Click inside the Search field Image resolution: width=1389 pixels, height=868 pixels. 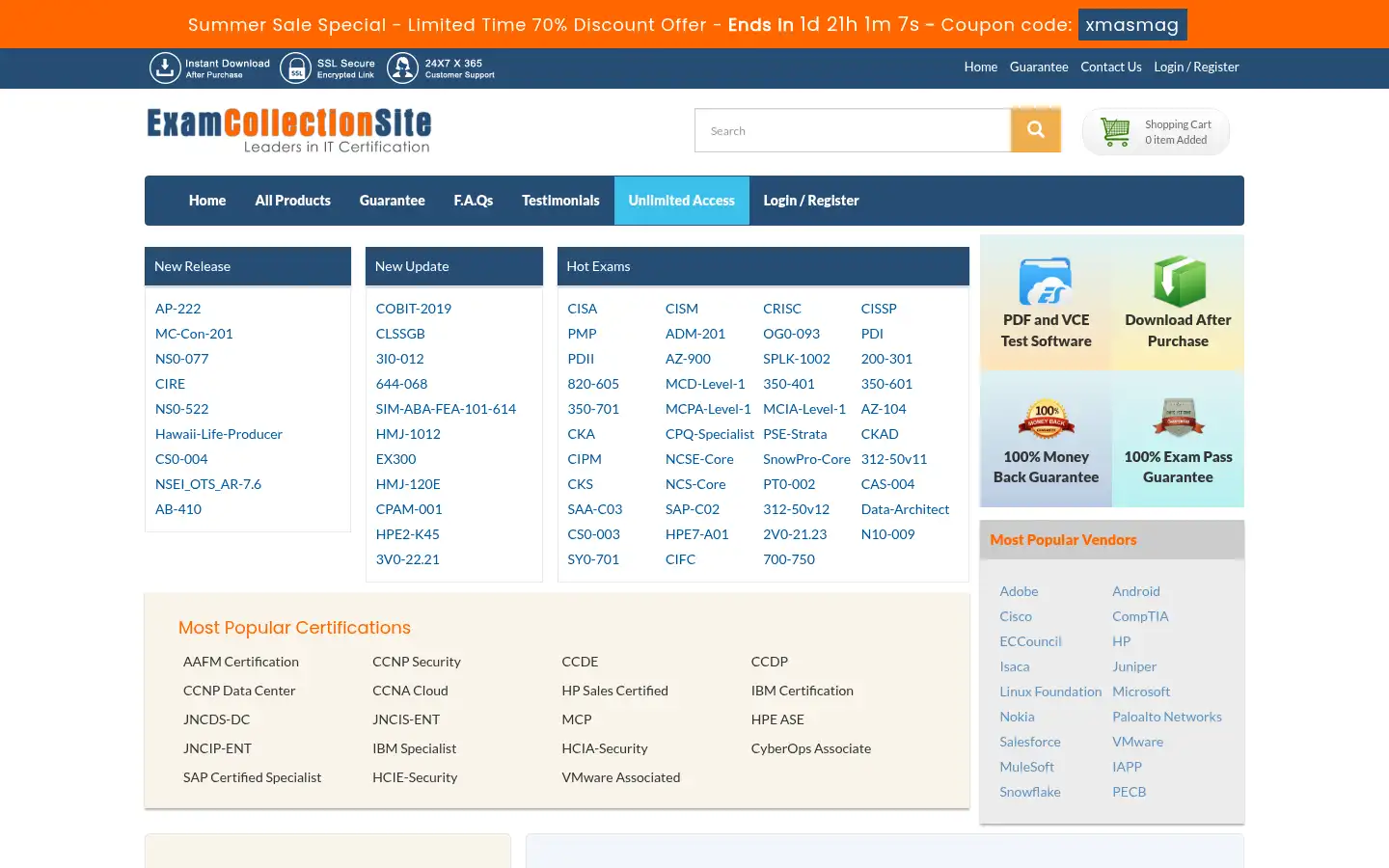[853, 130]
